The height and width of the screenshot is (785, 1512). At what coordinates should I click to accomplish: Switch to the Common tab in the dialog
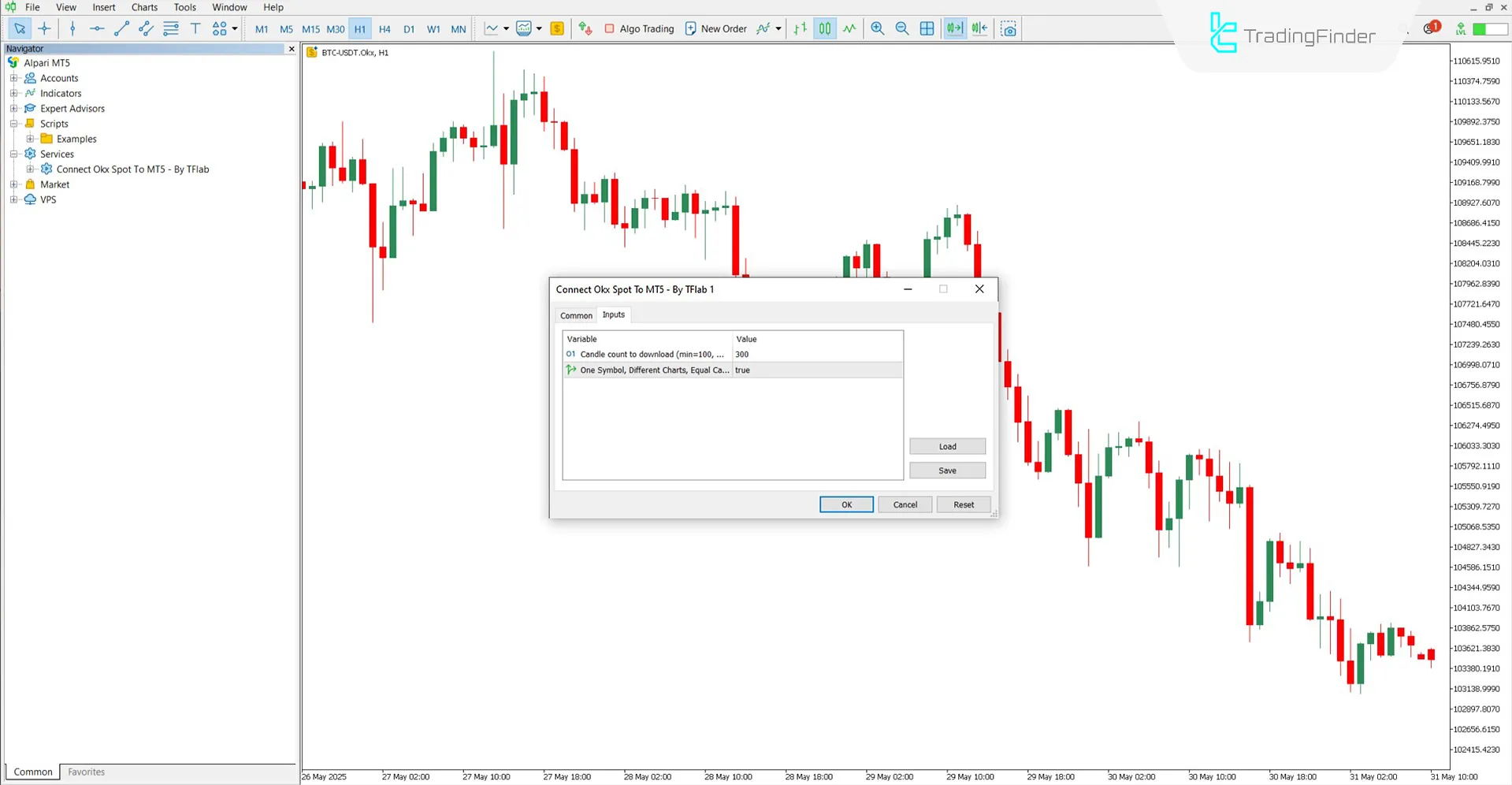tap(575, 315)
